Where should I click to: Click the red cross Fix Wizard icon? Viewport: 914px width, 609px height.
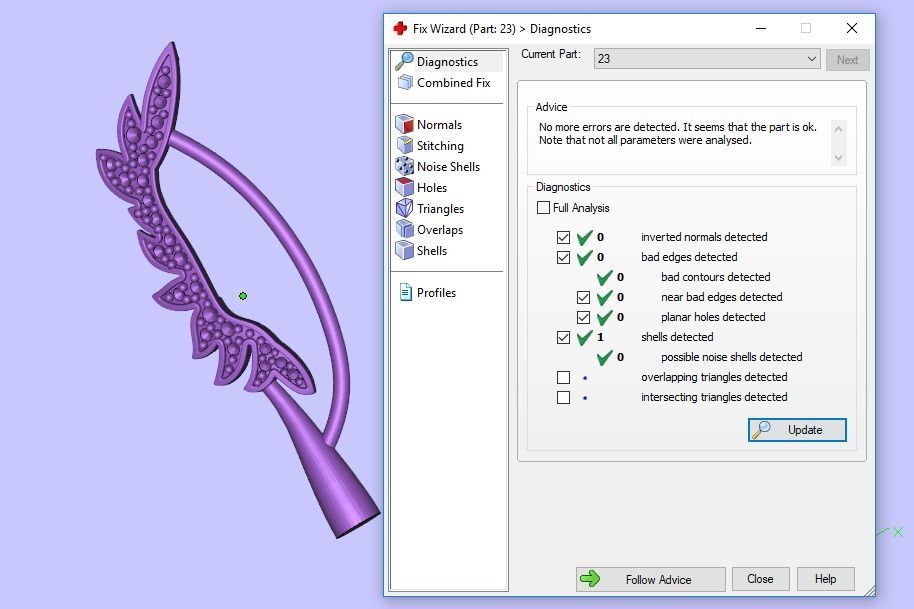click(x=400, y=28)
